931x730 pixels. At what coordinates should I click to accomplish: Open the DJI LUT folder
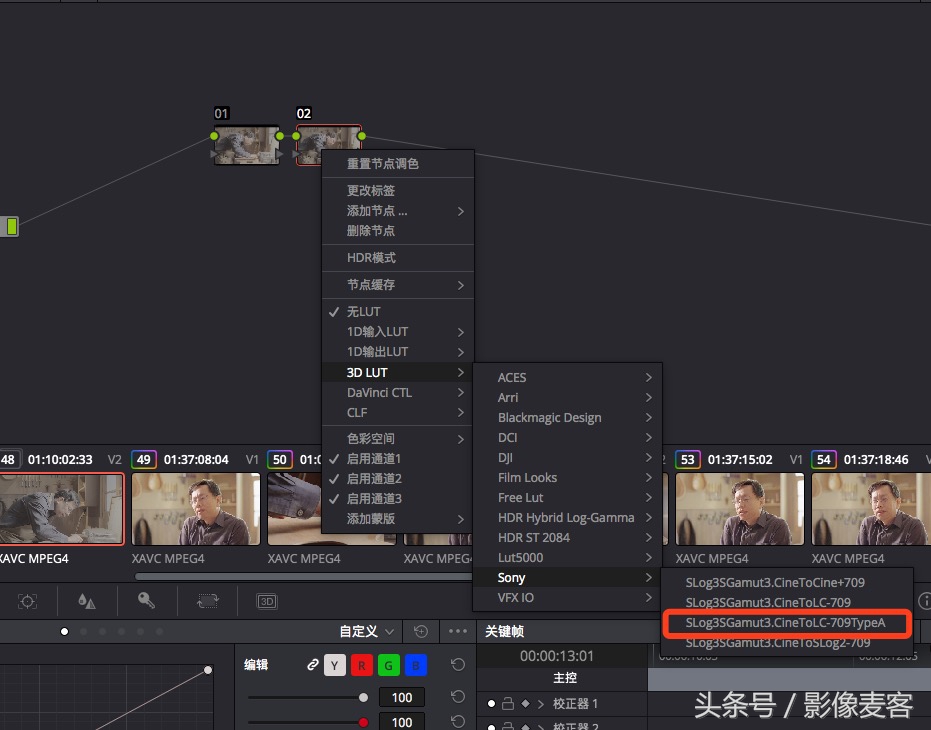(x=567, y=457)
